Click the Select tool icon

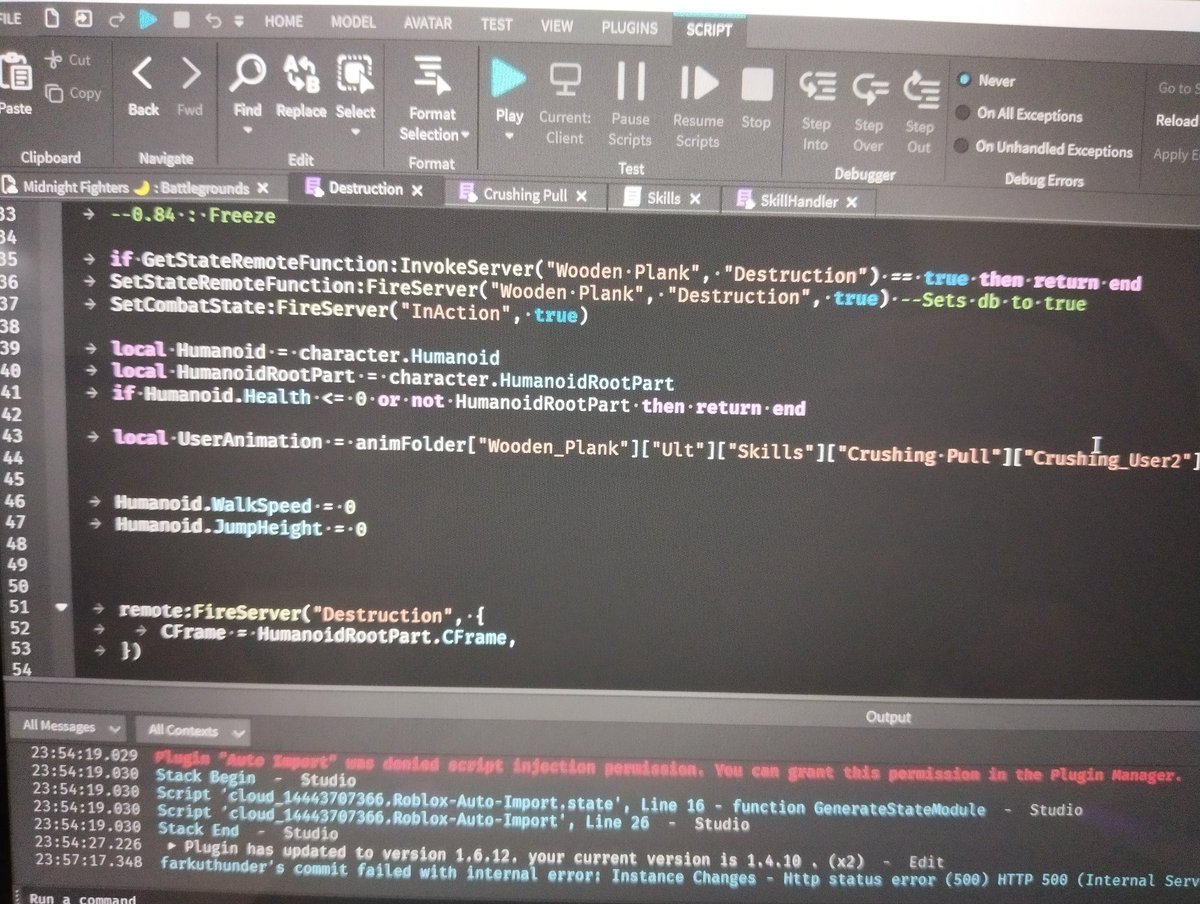(x=355, y=74)
